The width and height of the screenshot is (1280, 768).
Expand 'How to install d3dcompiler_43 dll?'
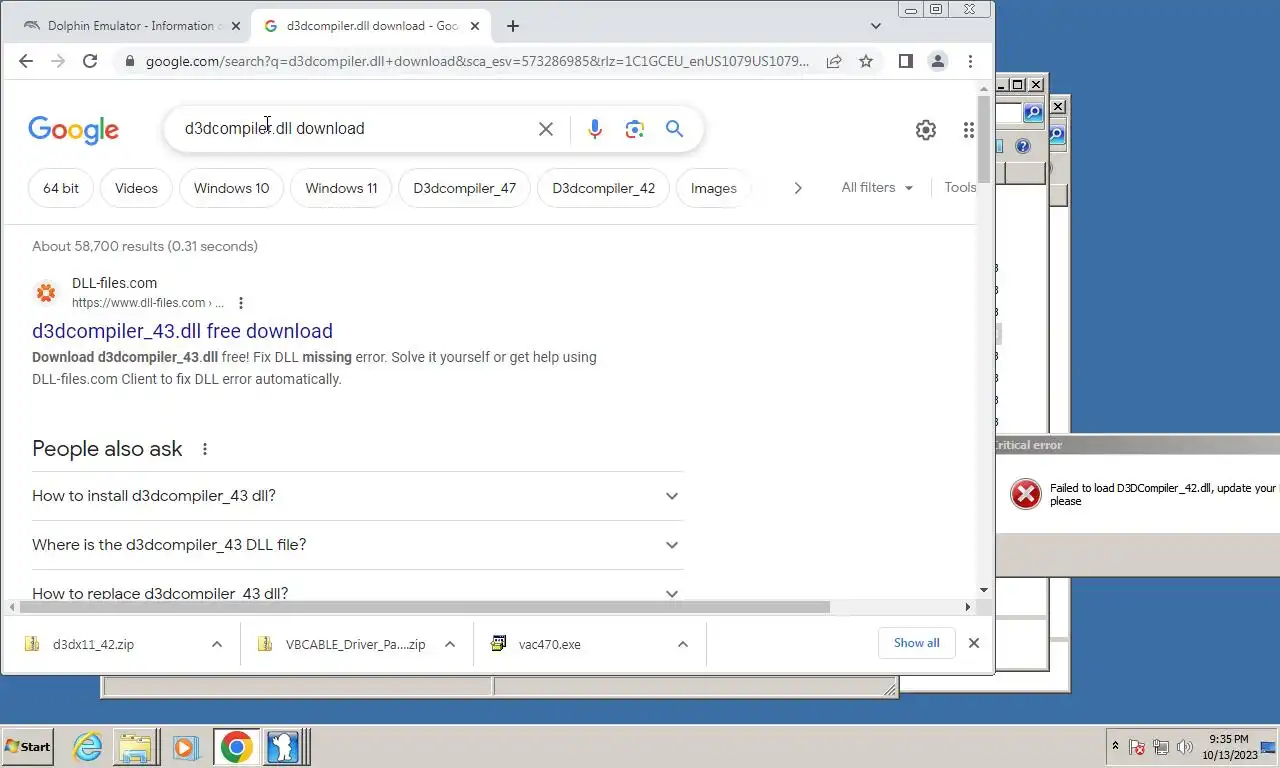tap(357, 496)
